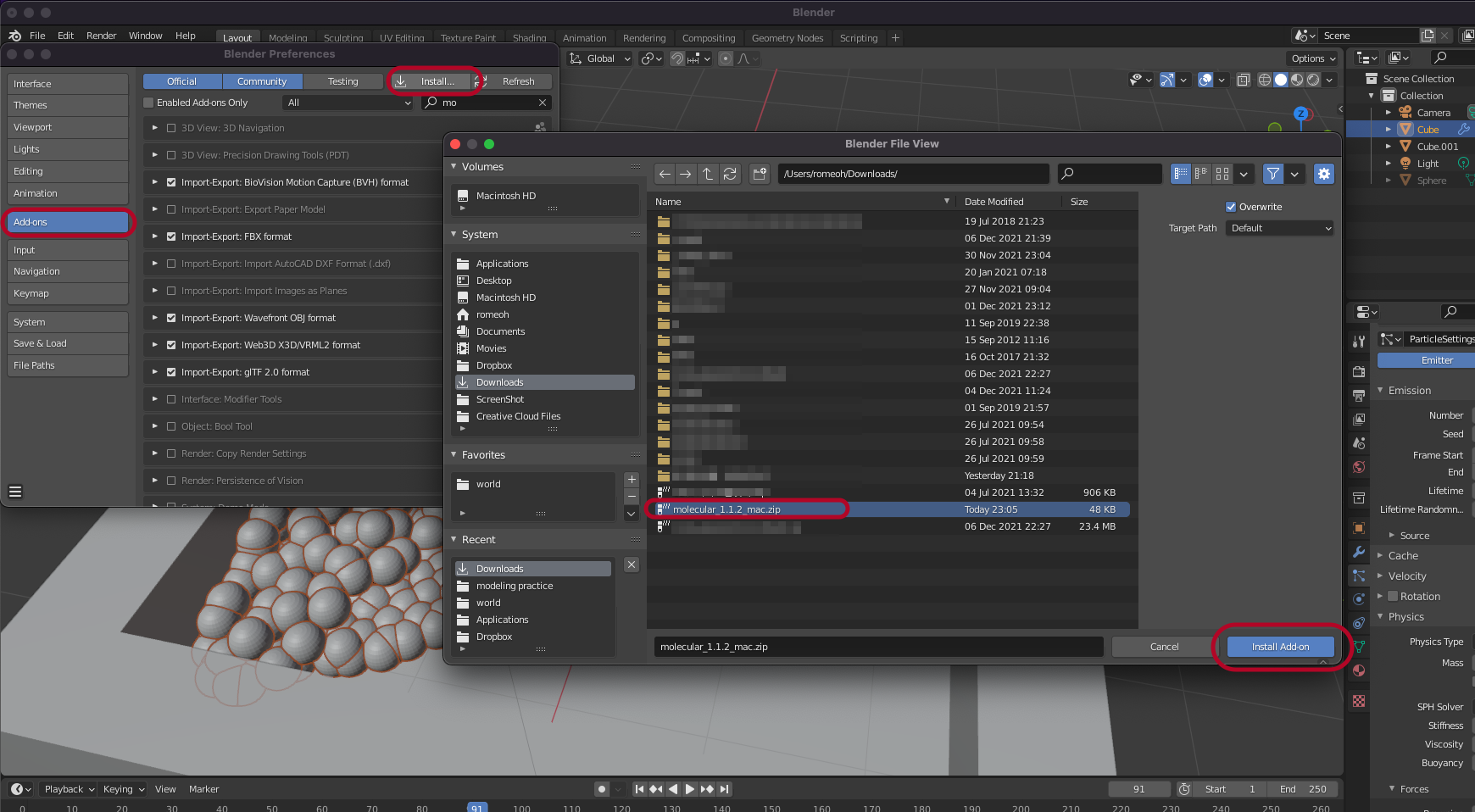Disable the glTF 2.0 format add-on
The height and width of the screenshot is (812, 1475).
(x=171, y=372)
